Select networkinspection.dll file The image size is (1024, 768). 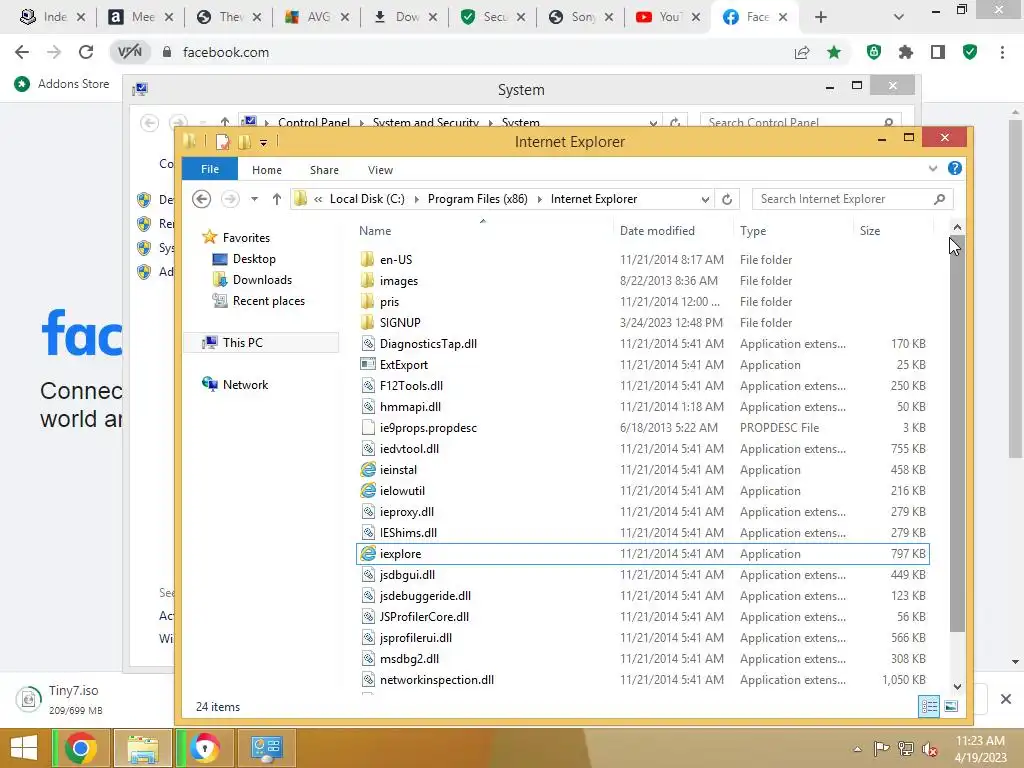pos(437,680)
